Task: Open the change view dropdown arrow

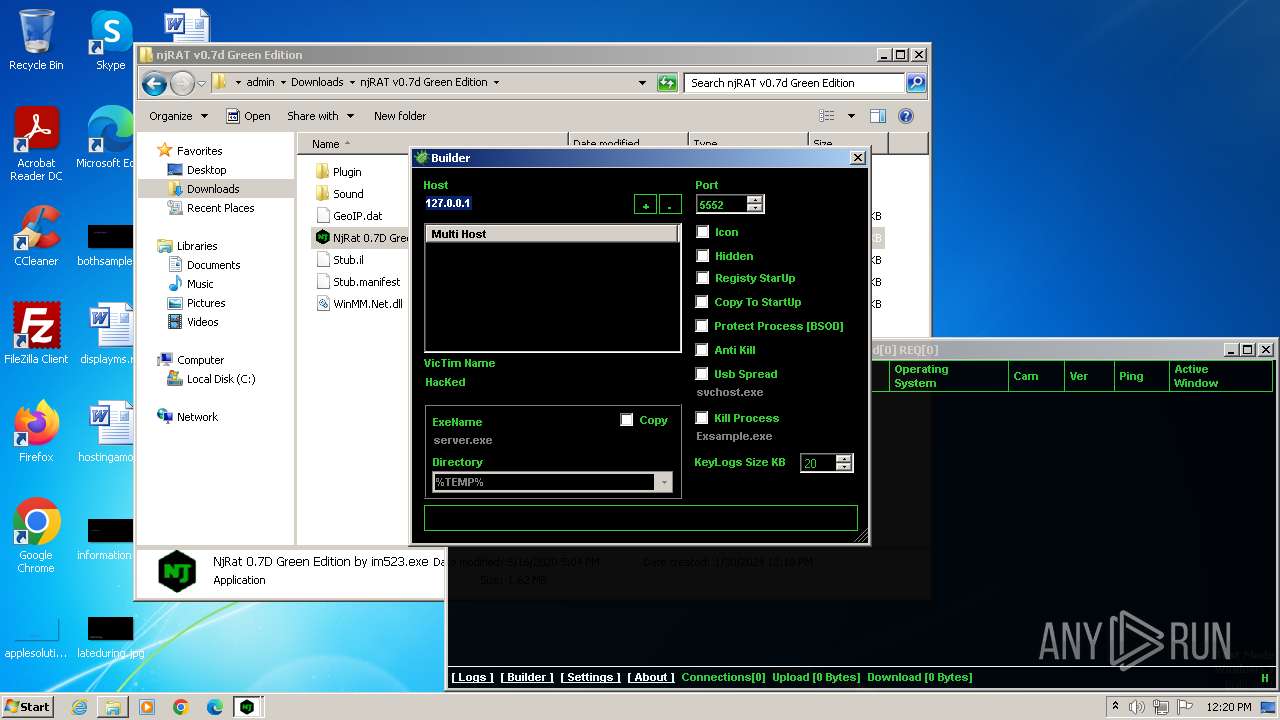Action: pyautogui.click(x=851, y=116)
